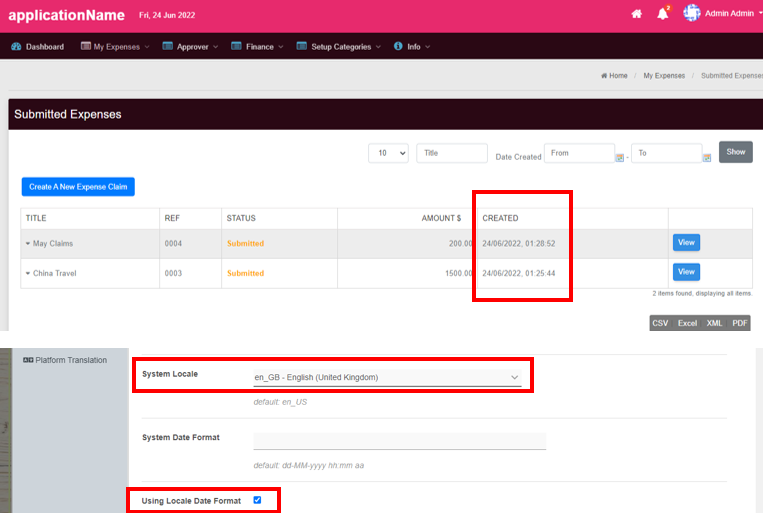Open the To date calendar picker icon
This screenshot has height=513, width=763.
pos(707,157)
